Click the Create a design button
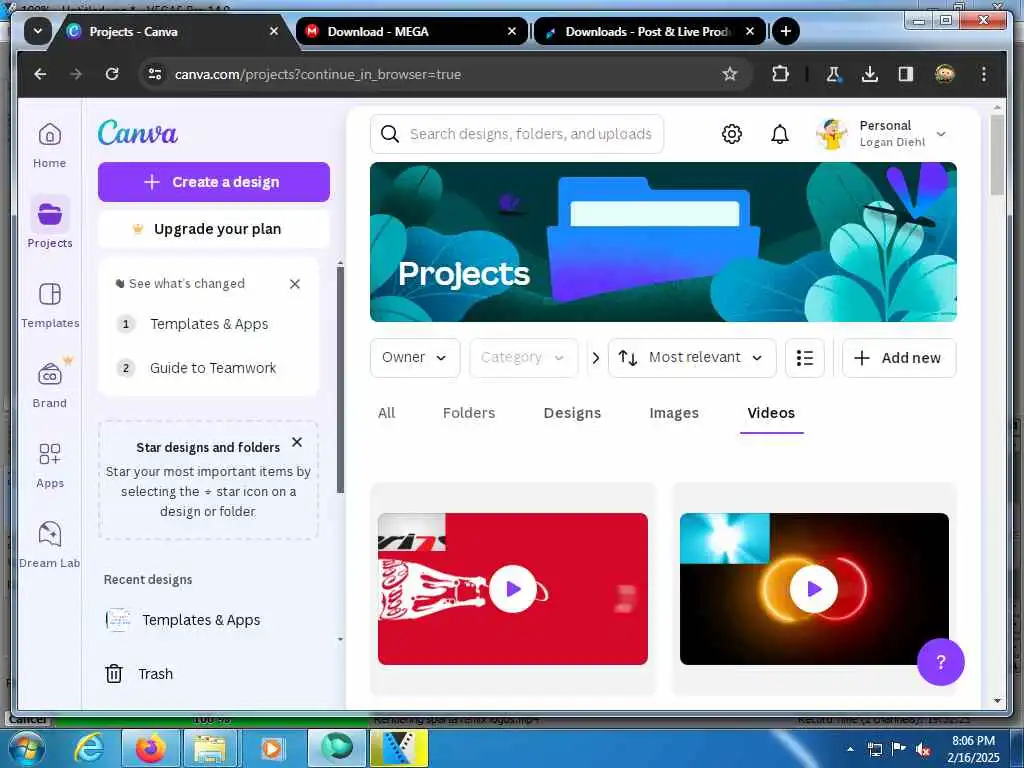The width and height of the screenshot is (1024, 768). (214, 182)
